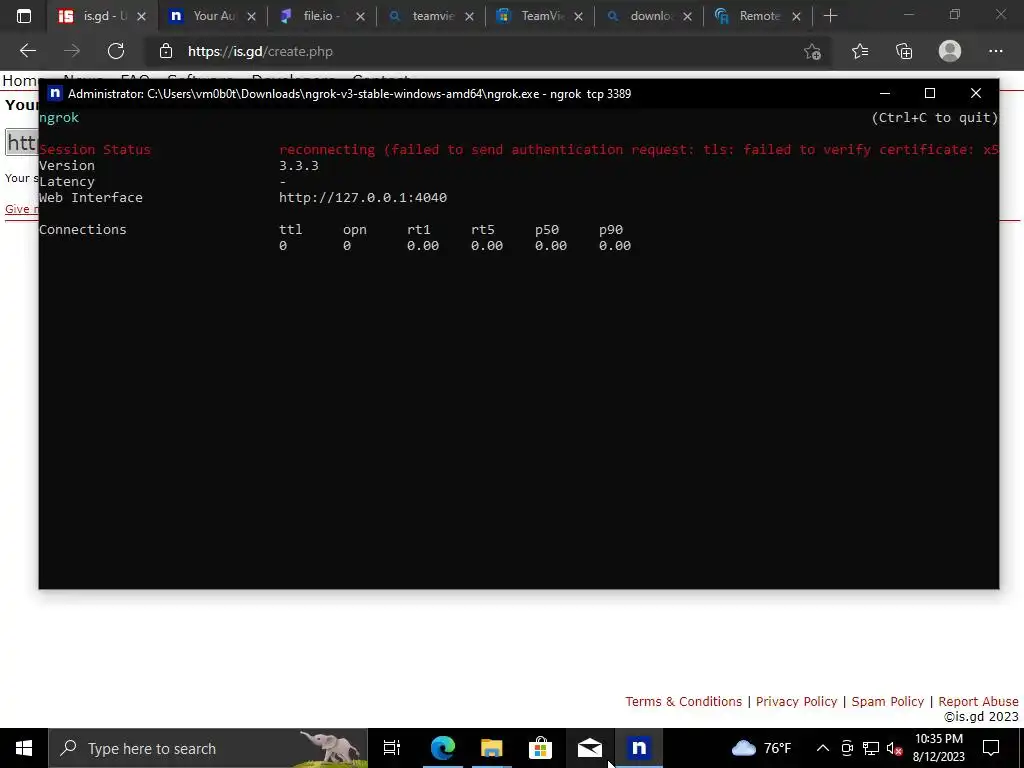Click the reconnecting error message text
The height and width of the screenshot is (768, 1024).
(x=638, y=150)
